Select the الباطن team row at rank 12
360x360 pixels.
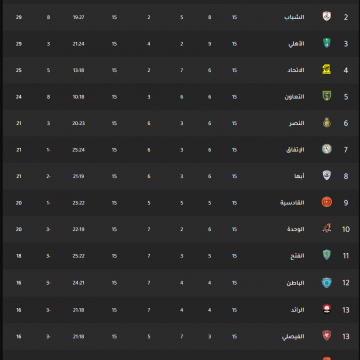[180, 283]
